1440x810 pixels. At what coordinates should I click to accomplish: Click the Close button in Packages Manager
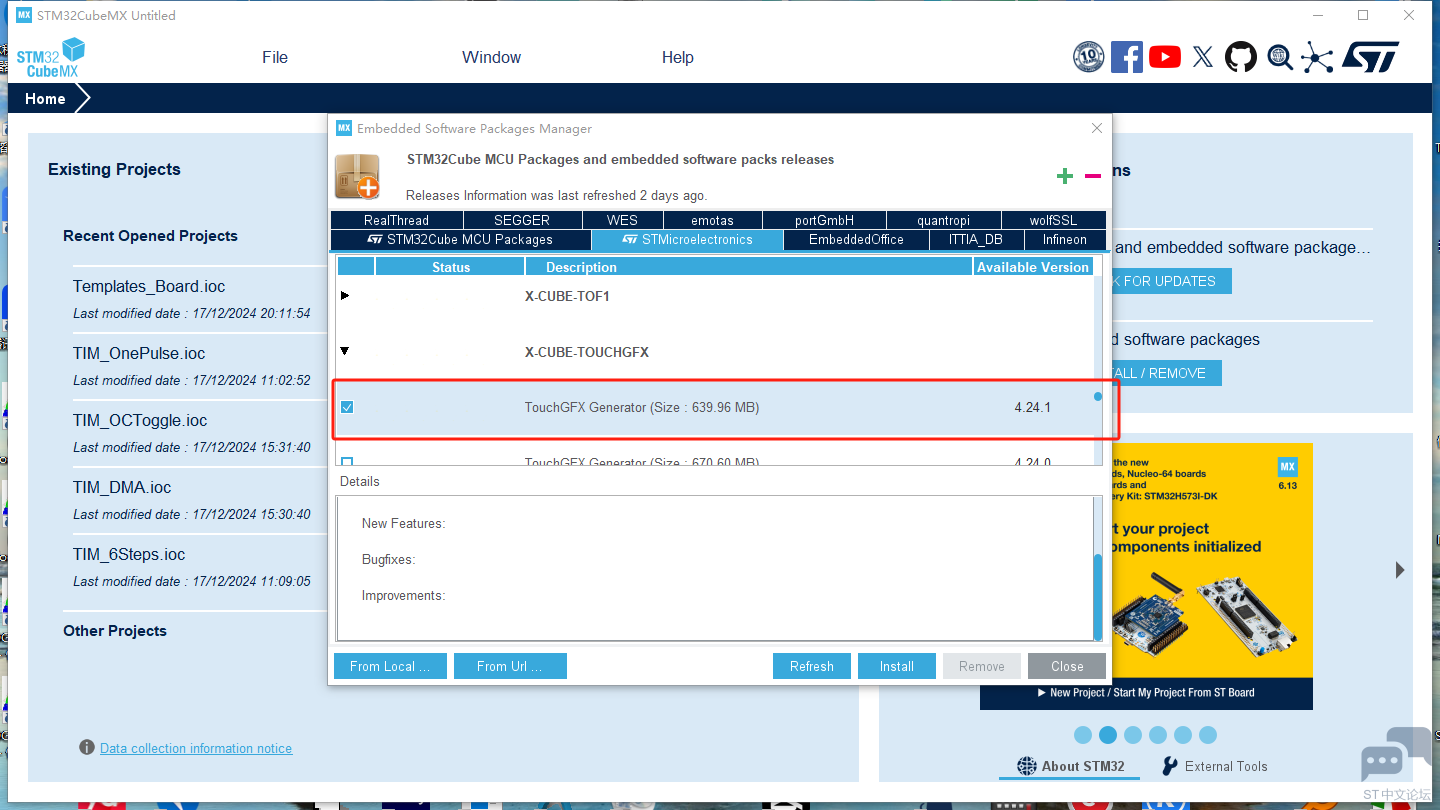click(1067, 666)
